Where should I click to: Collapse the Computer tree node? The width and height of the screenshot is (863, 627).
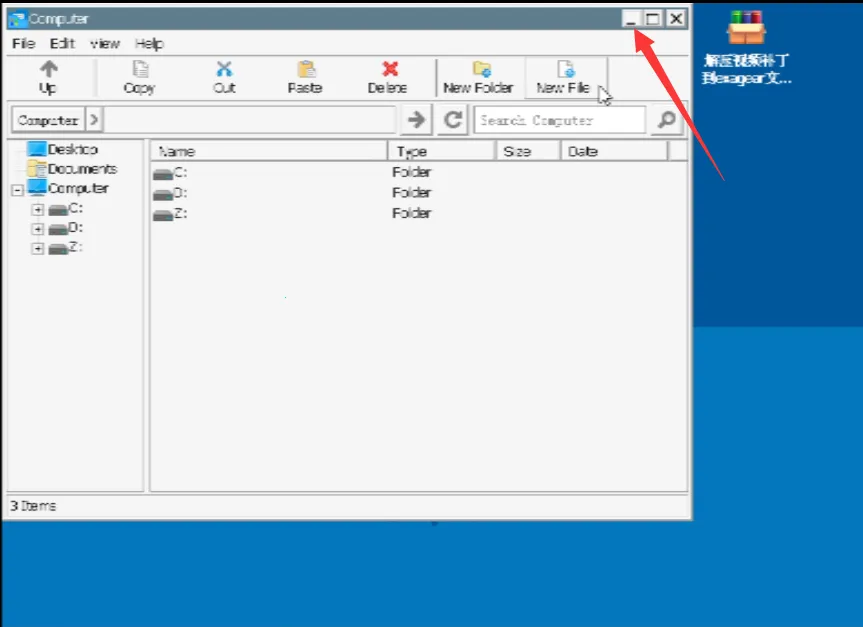pos(18,189)
